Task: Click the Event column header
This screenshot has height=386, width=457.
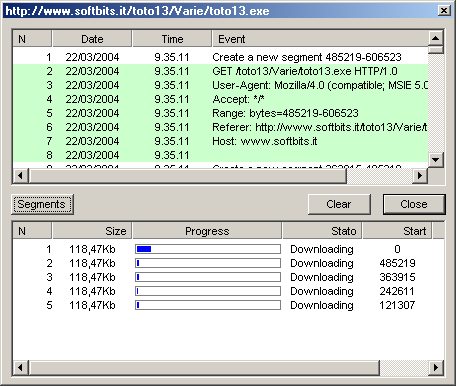Action: 320,39
